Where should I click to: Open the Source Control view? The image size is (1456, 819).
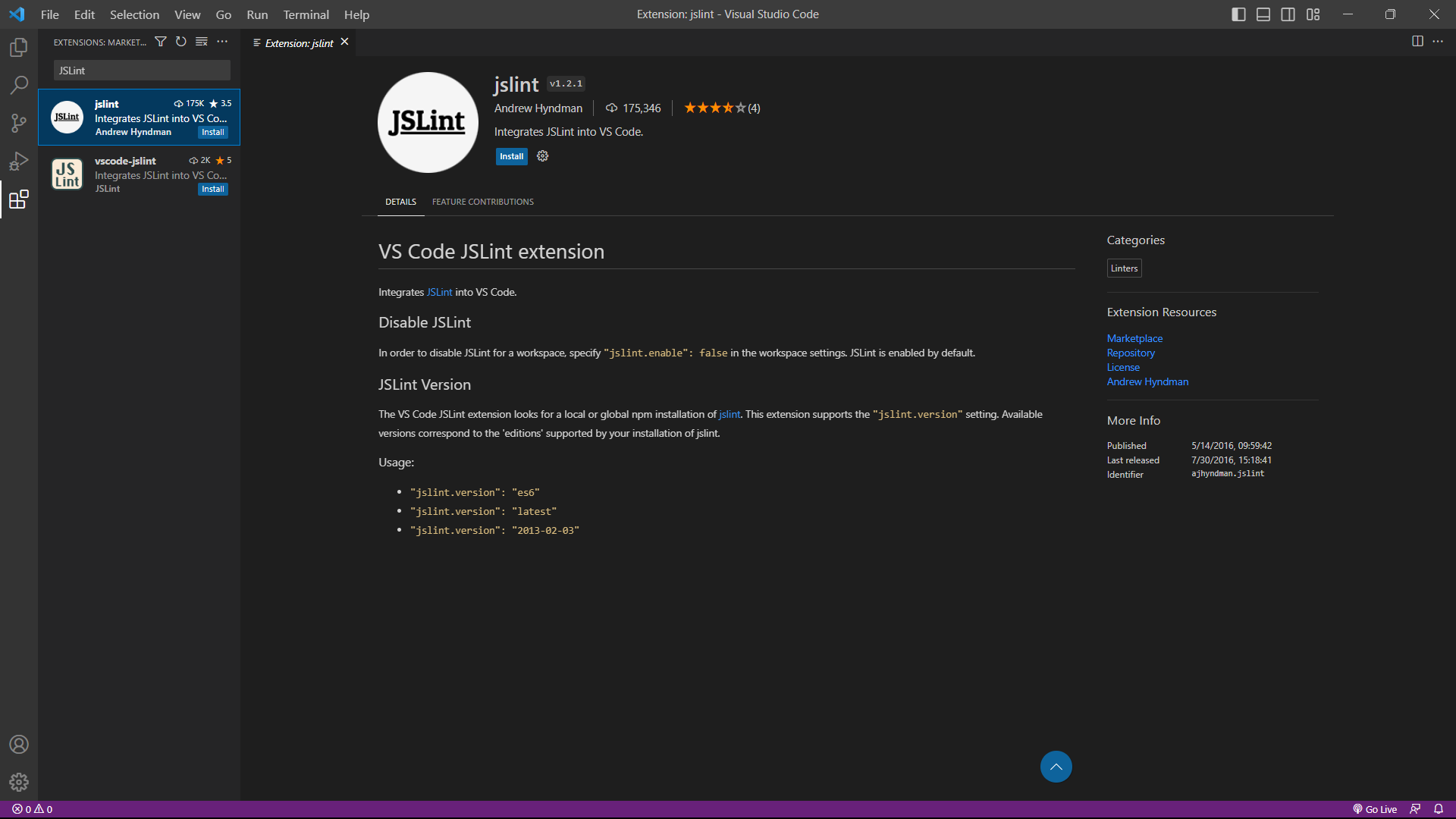point(19,123)
